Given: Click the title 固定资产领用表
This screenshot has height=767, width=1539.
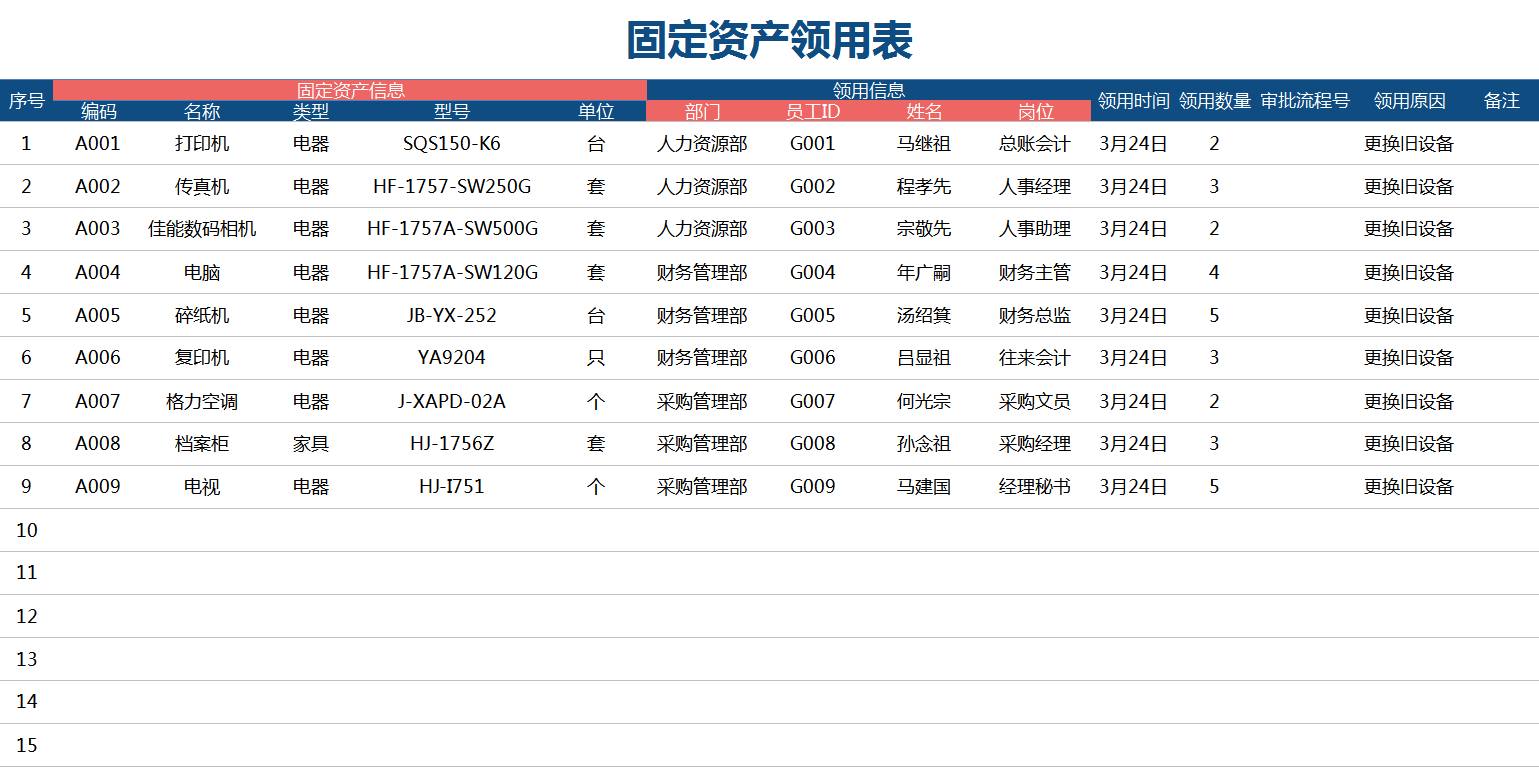Looking at the screenshot, I should [x=769, y=41].
